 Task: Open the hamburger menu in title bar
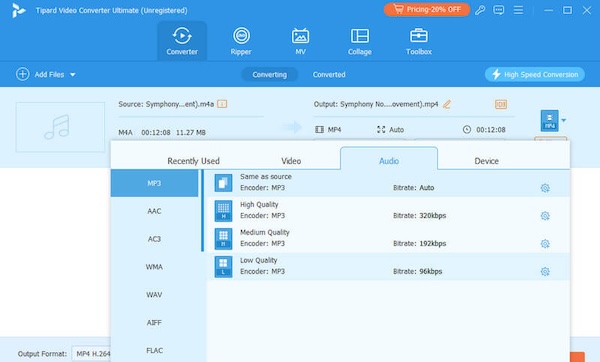(x=518, y=10)
